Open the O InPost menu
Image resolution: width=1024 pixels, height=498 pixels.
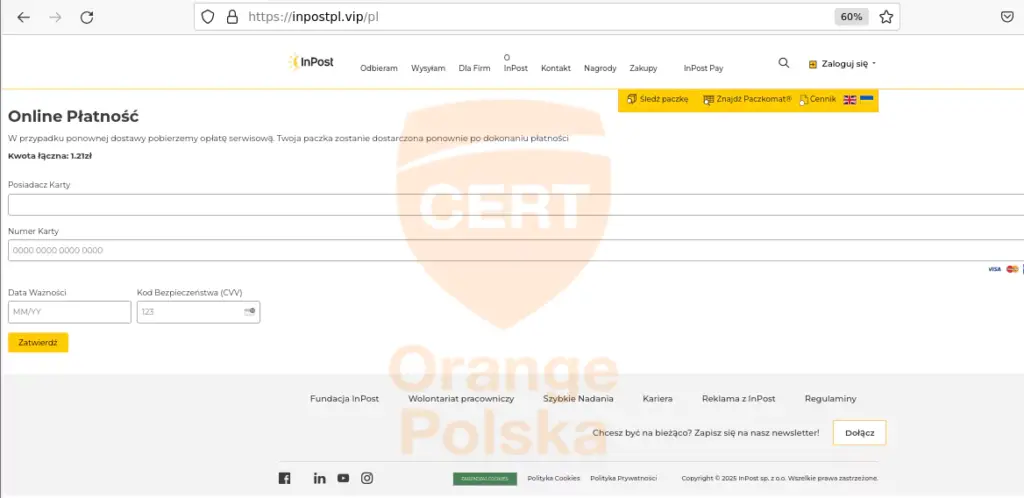515,63
